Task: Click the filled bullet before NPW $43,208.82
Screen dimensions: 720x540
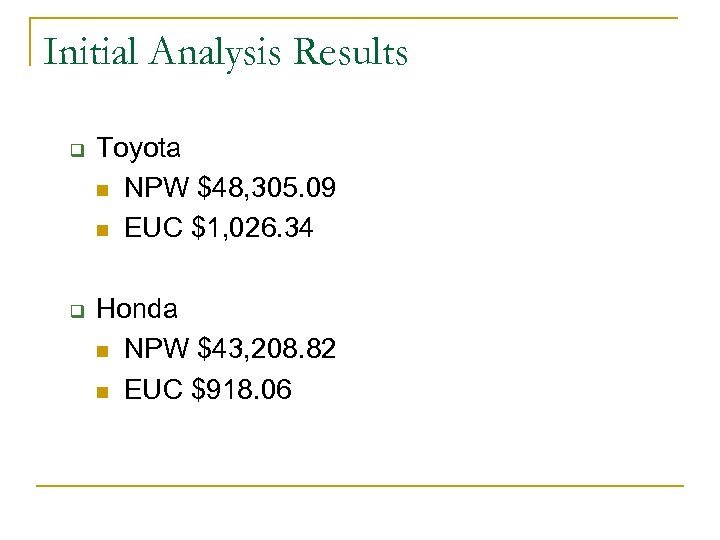Action: click(x=103, y=351)
